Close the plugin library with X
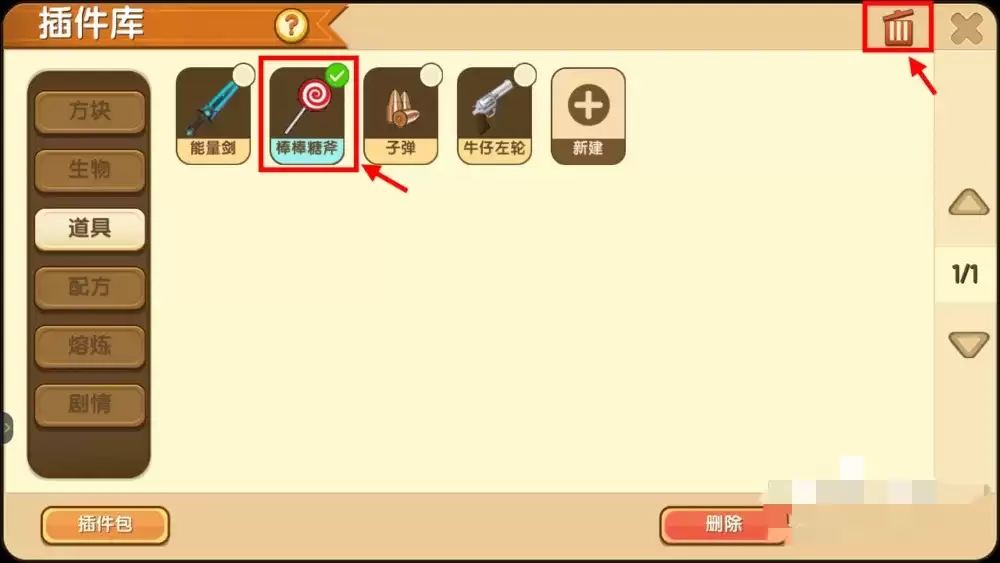1000x563 pixels. coord(966,28)
